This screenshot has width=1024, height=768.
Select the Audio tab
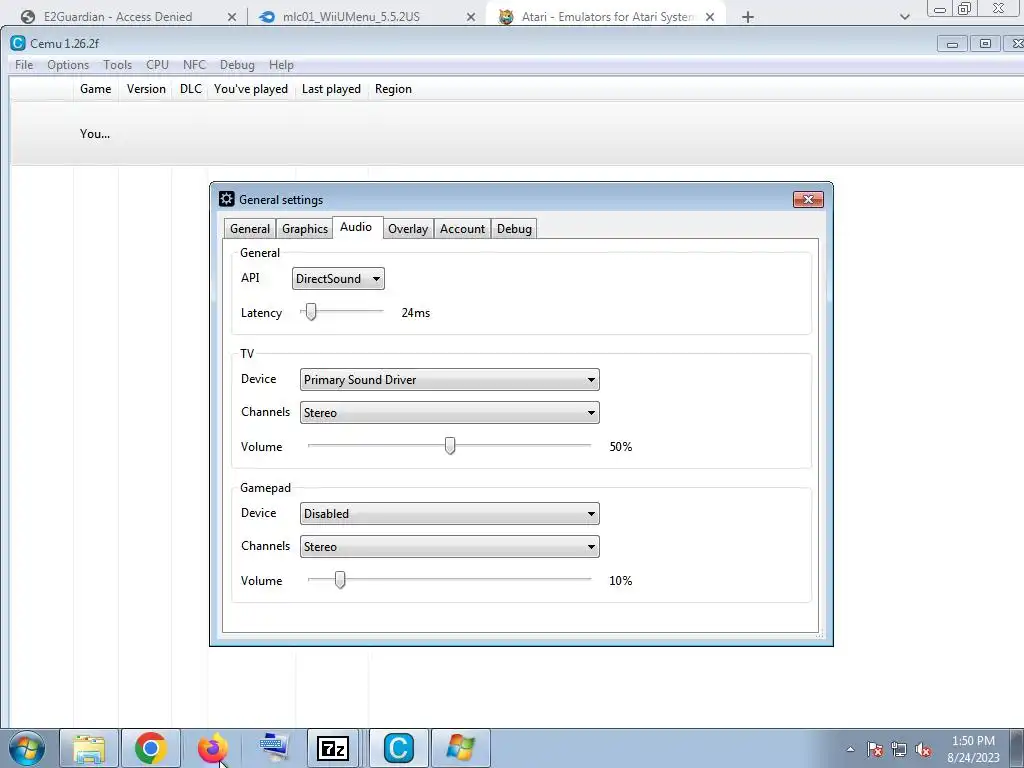(356, 227)
